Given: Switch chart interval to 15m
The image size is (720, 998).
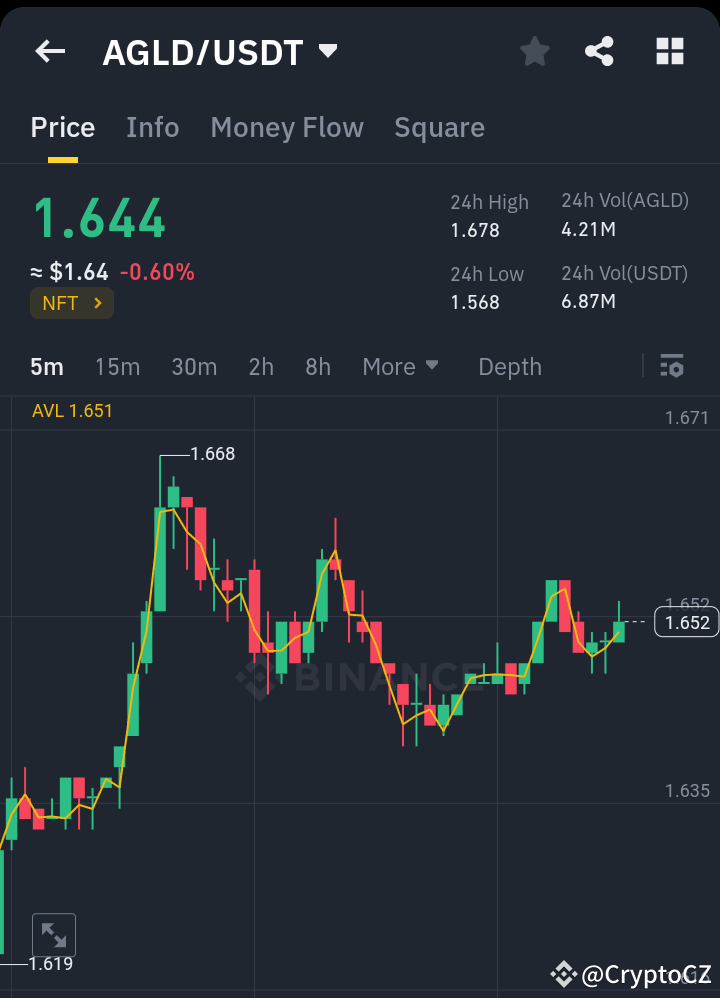Looking at the screenshot, I should tap(117, 367).
